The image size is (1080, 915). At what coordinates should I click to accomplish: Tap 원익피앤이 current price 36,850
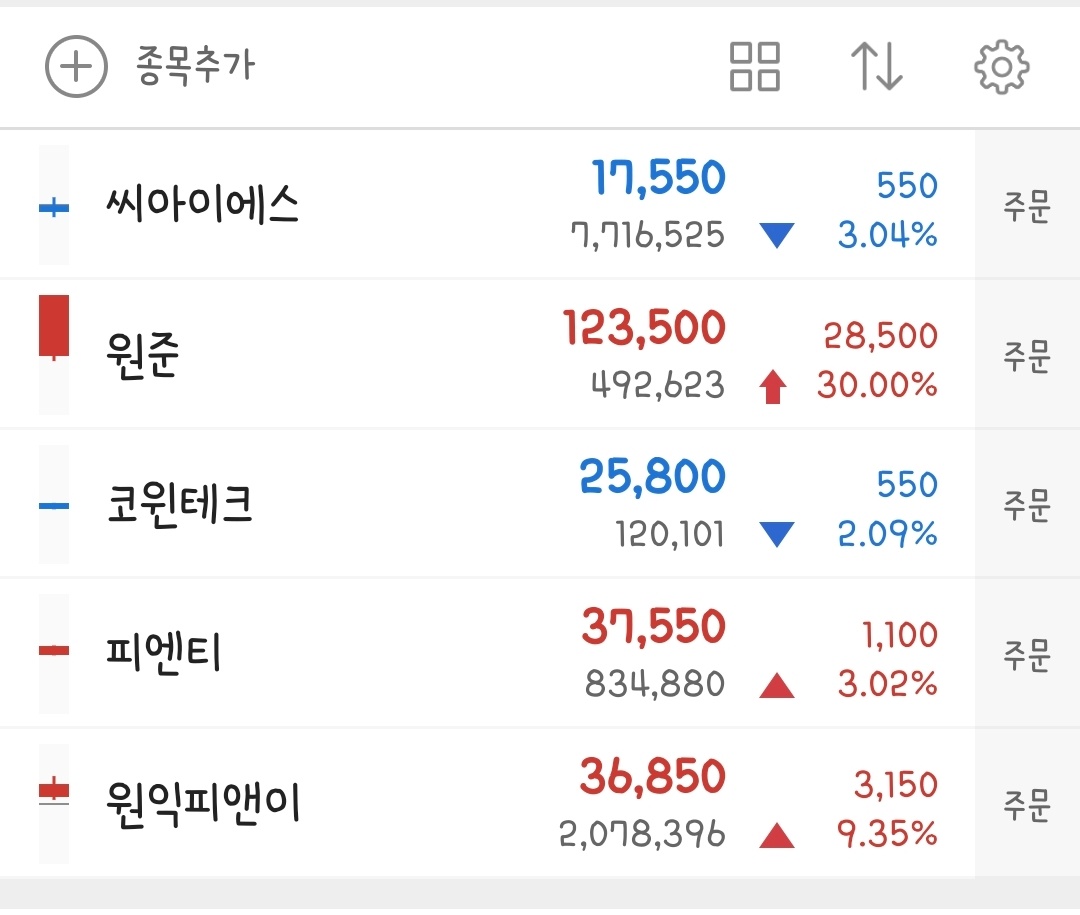(x=652, y=778)
